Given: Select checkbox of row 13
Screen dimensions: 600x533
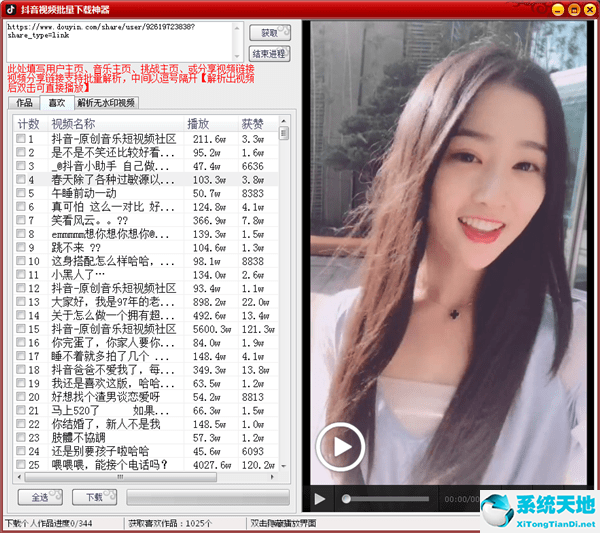Looking at the screenshot, I should click(x=21, y=302).
